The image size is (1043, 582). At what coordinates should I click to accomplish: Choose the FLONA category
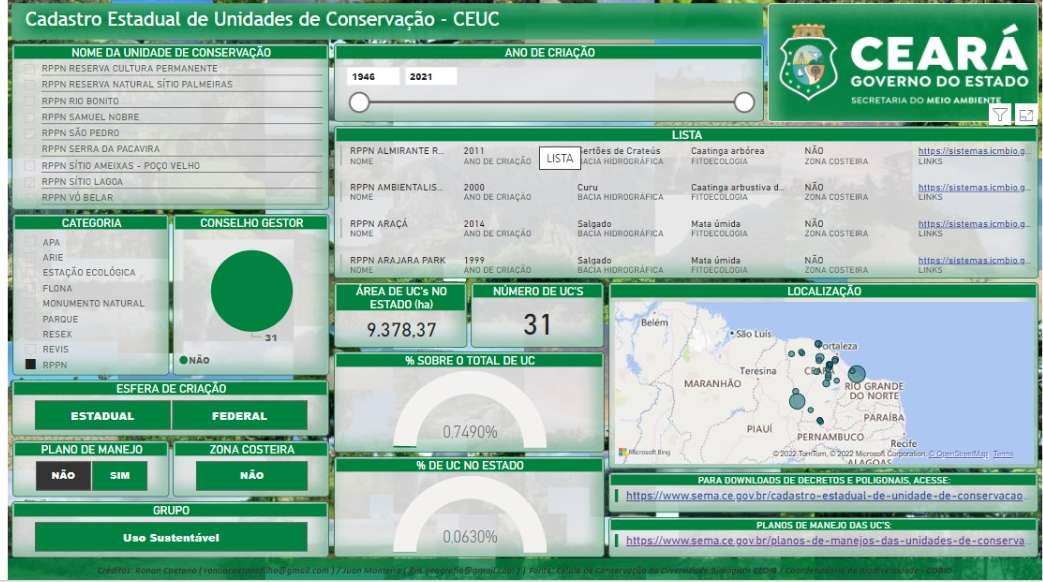pos(57,289)
